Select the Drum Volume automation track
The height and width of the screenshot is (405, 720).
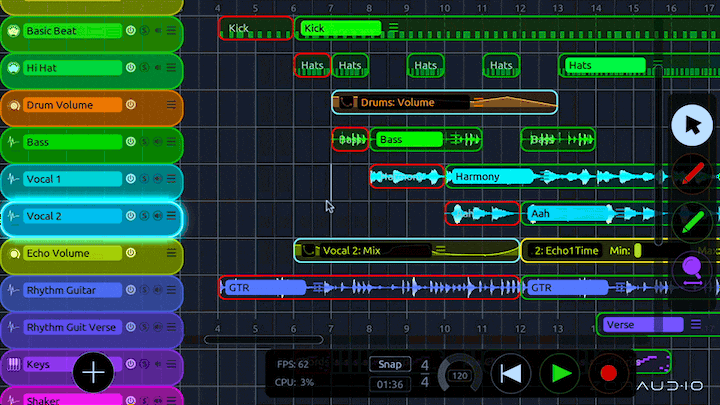pyautogui.click(x=70, y=105)
